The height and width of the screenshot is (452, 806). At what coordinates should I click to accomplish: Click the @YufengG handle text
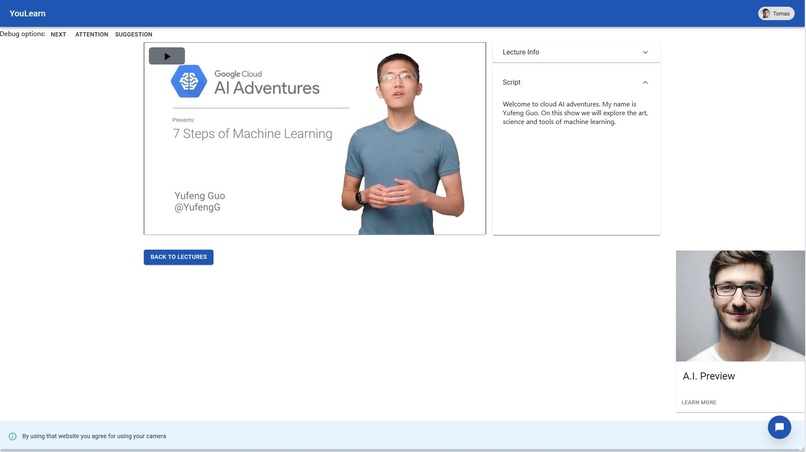click(197, 208)
